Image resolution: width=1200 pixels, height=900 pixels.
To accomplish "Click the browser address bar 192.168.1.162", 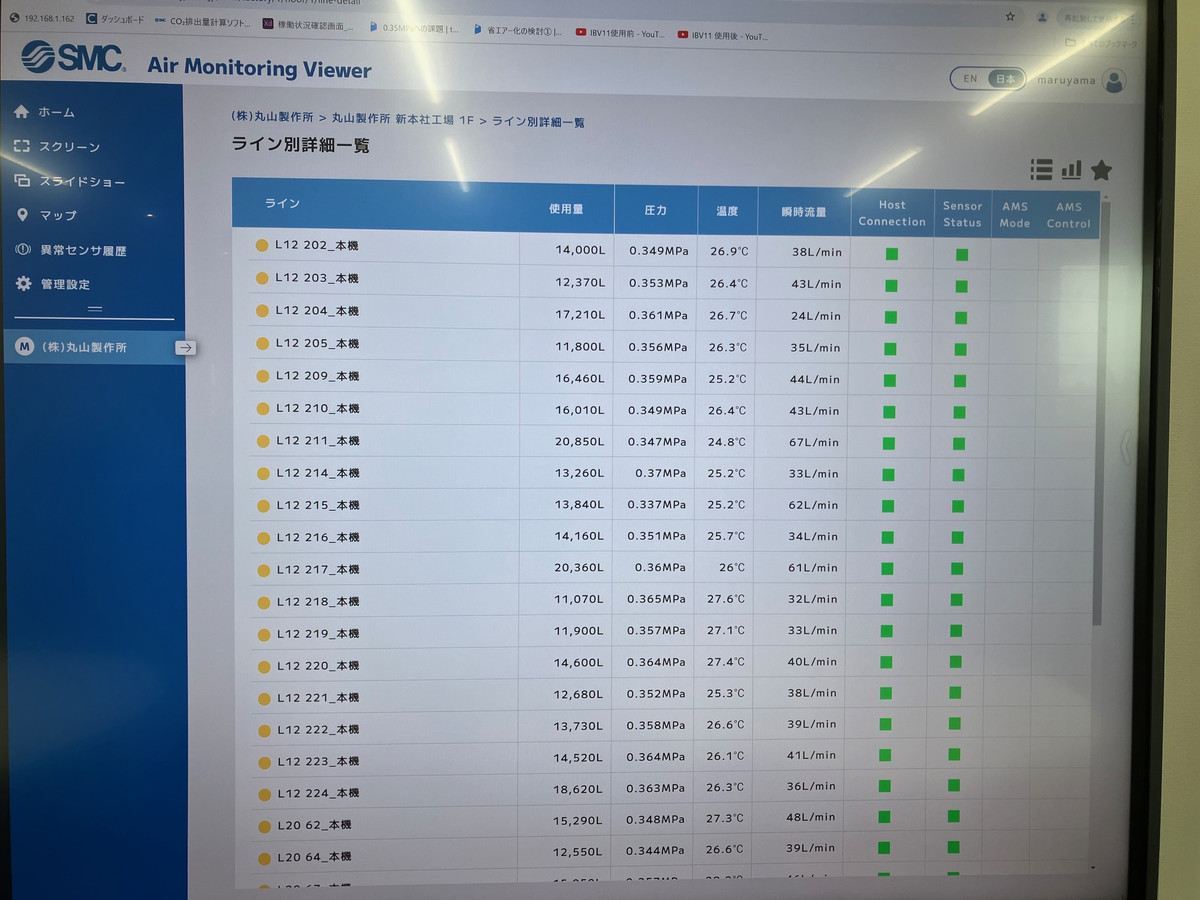I will [48, 18].
